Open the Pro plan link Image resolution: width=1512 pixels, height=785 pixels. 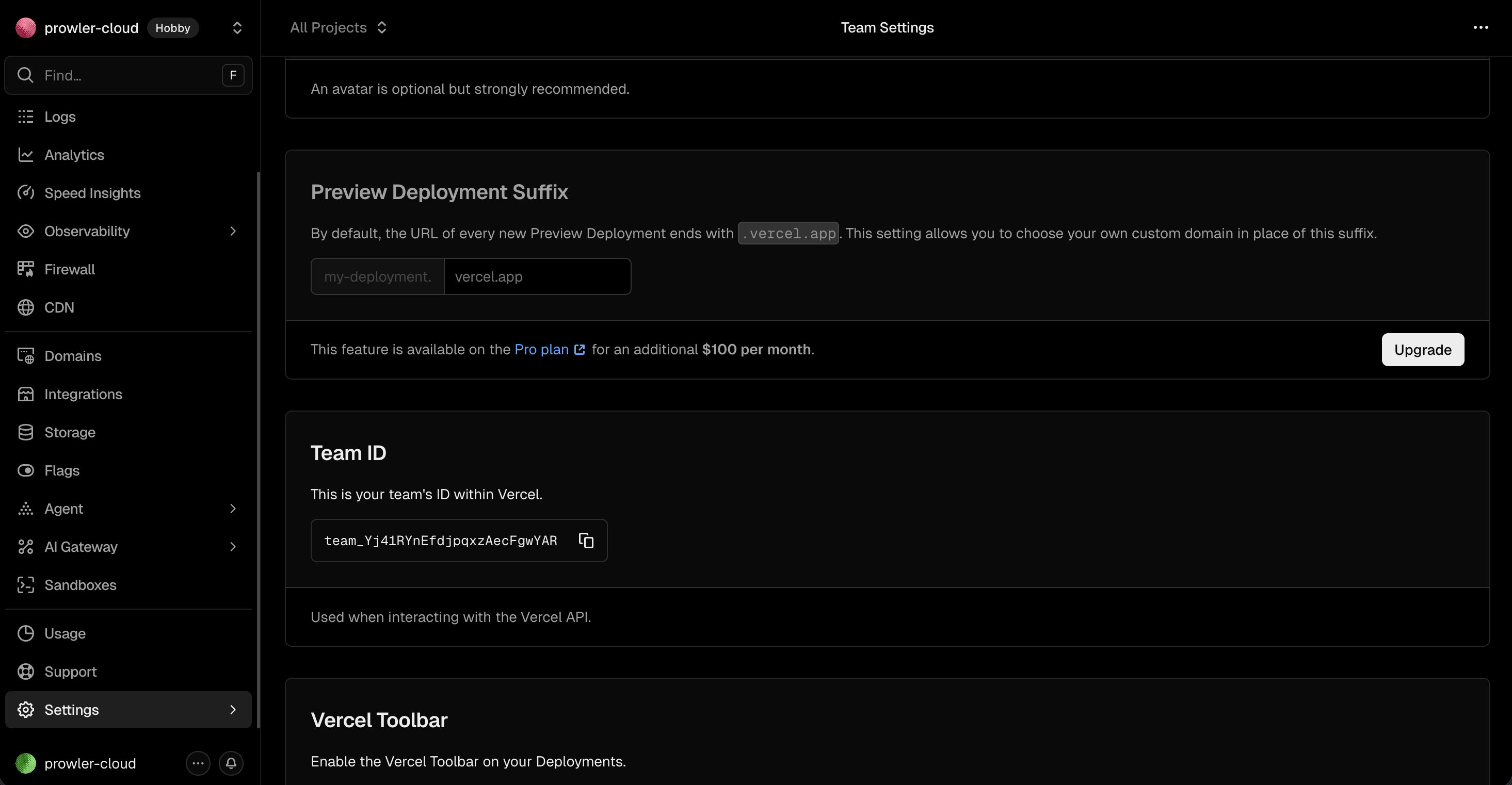(x=550, y=350)
